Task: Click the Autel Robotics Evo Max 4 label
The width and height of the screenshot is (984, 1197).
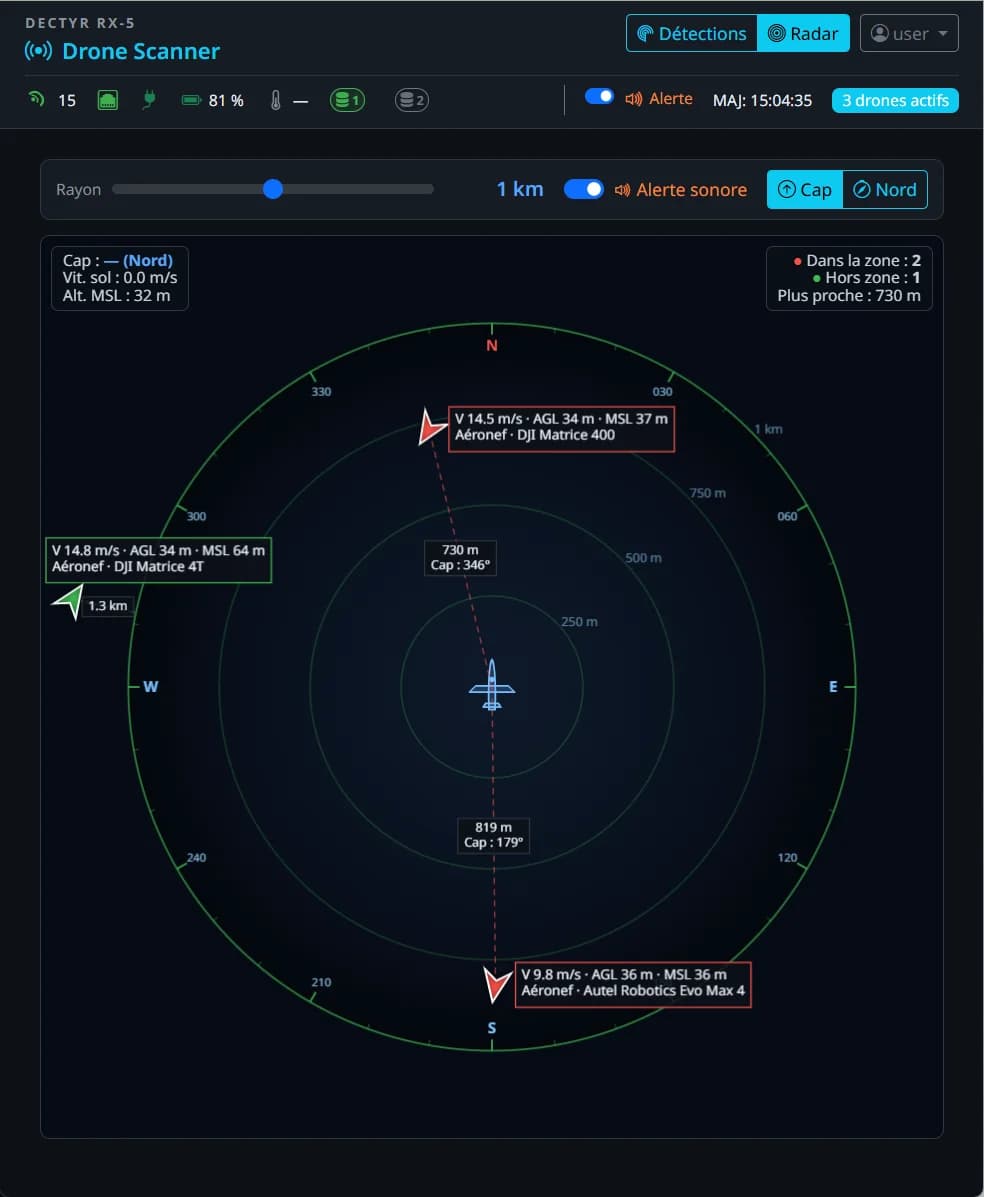Action: click(x=633, y=985)
